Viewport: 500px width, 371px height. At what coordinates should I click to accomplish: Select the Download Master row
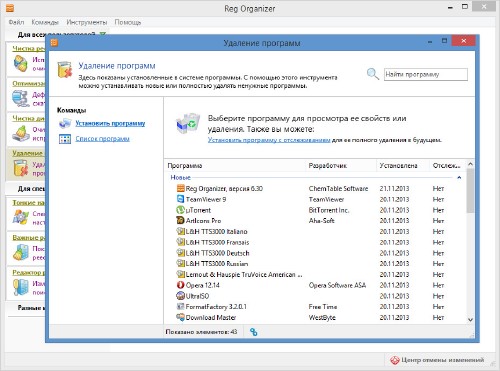coord(315,317)
